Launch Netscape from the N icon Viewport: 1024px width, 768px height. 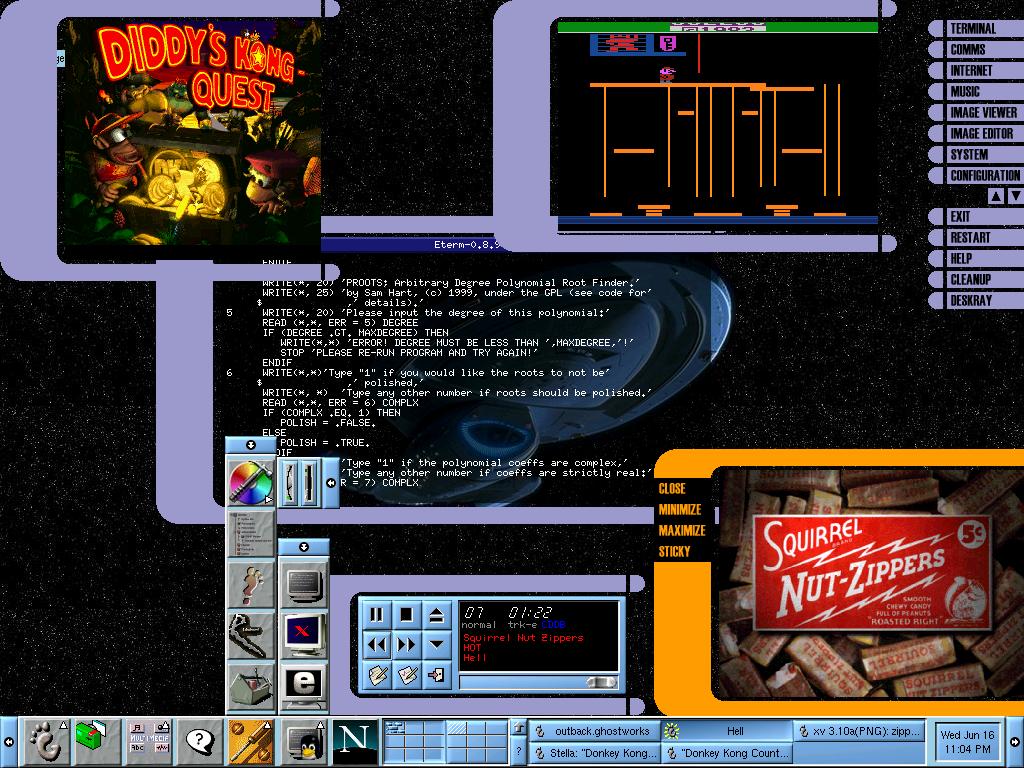pyautogui.click(x=355, y=742)
